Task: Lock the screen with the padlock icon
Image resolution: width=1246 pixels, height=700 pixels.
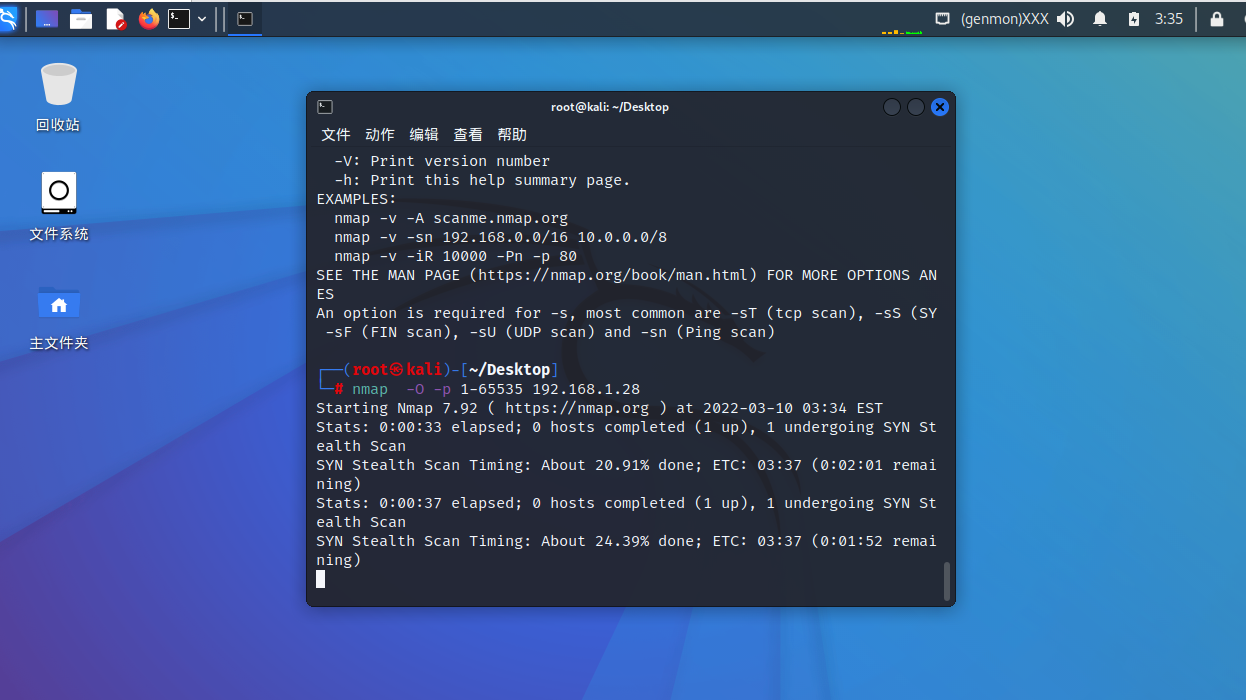Action: point(1217,19)
